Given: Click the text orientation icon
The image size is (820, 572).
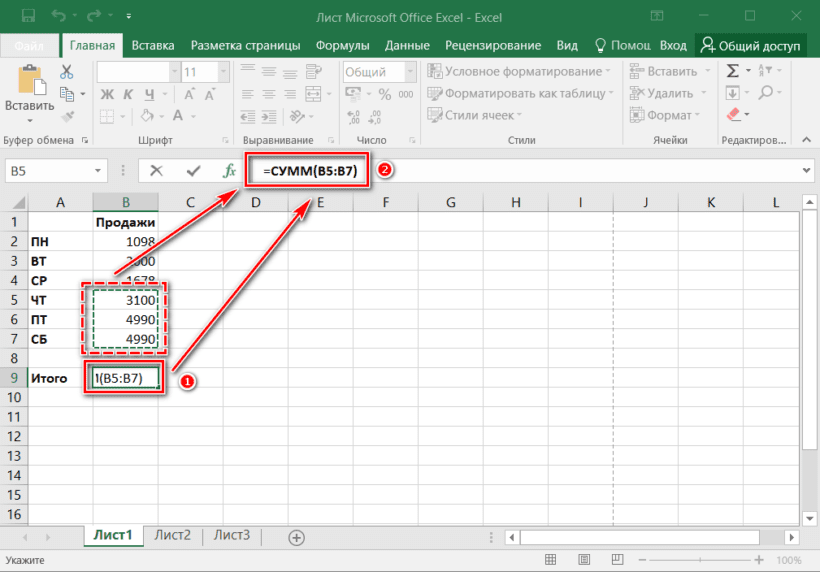Looking at the screenshot, I should point(298,116).
